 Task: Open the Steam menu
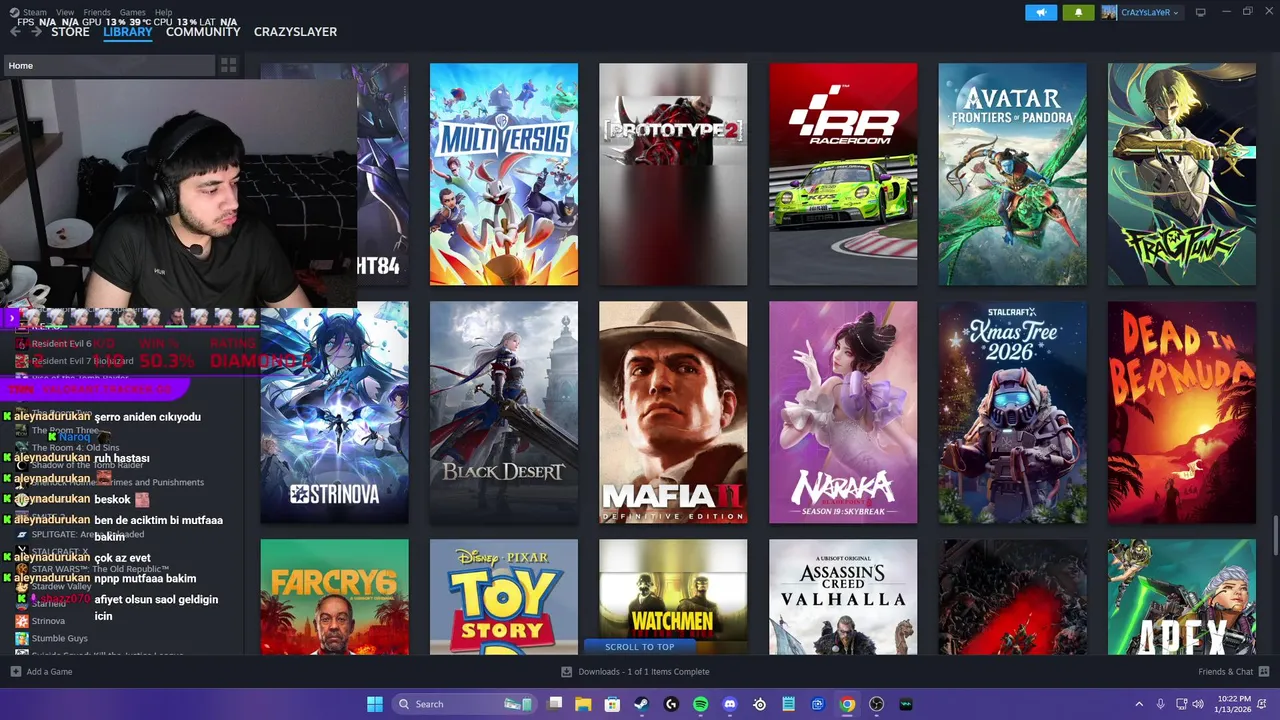[x=34, y=13]
